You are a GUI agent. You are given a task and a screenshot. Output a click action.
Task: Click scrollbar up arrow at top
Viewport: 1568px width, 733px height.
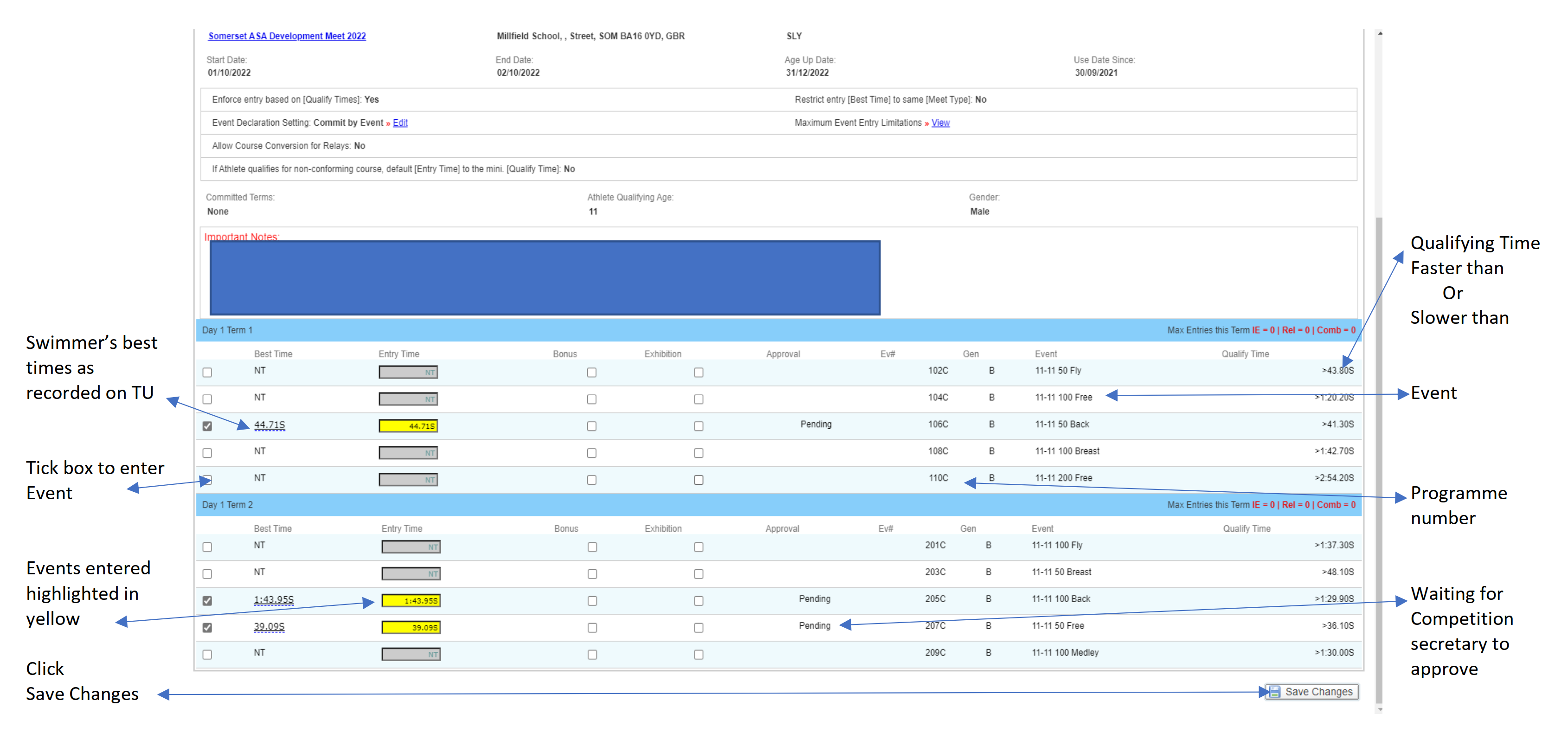click(x=1380, y=33)
